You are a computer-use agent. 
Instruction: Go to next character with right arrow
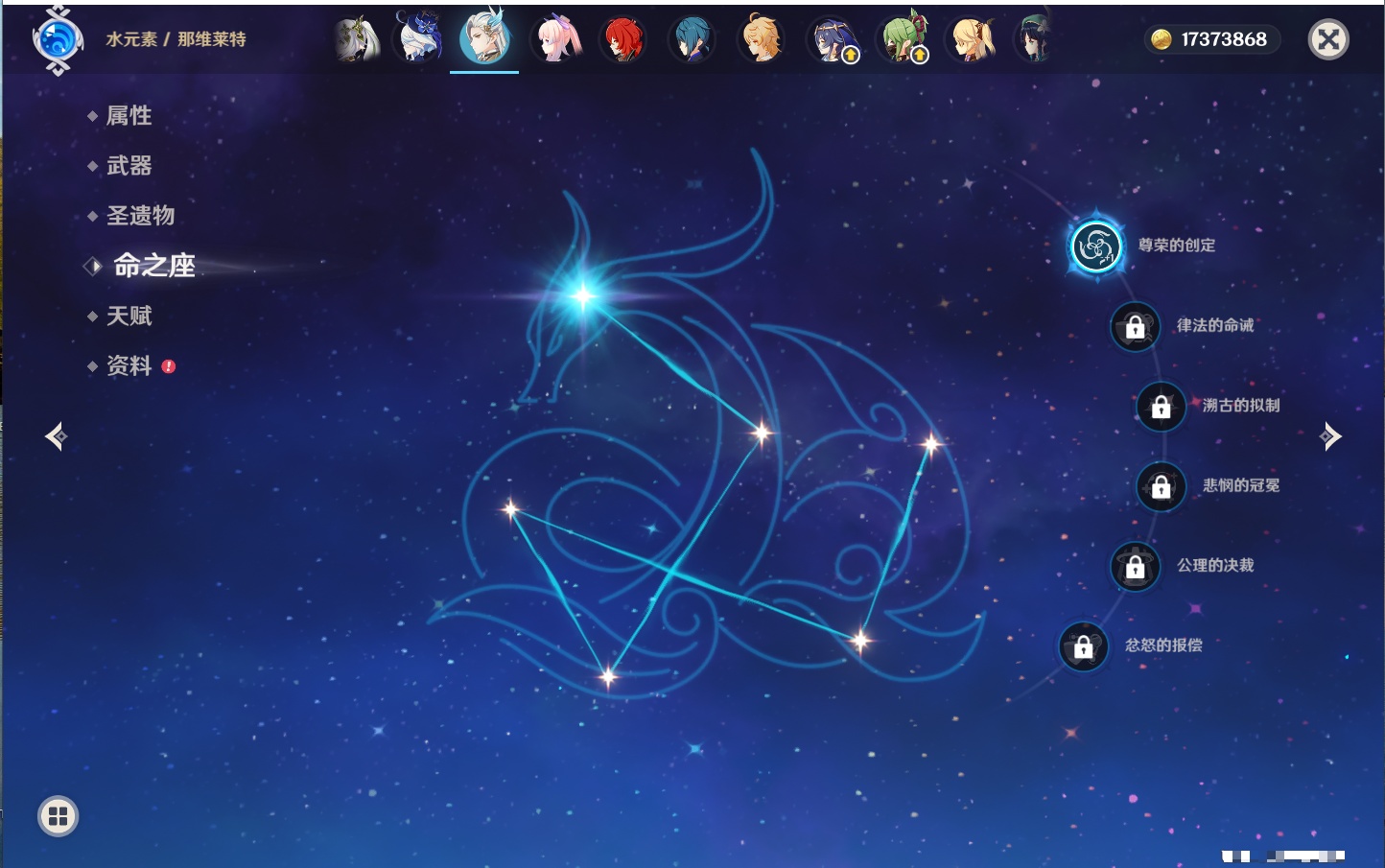tap(1330, 436)
